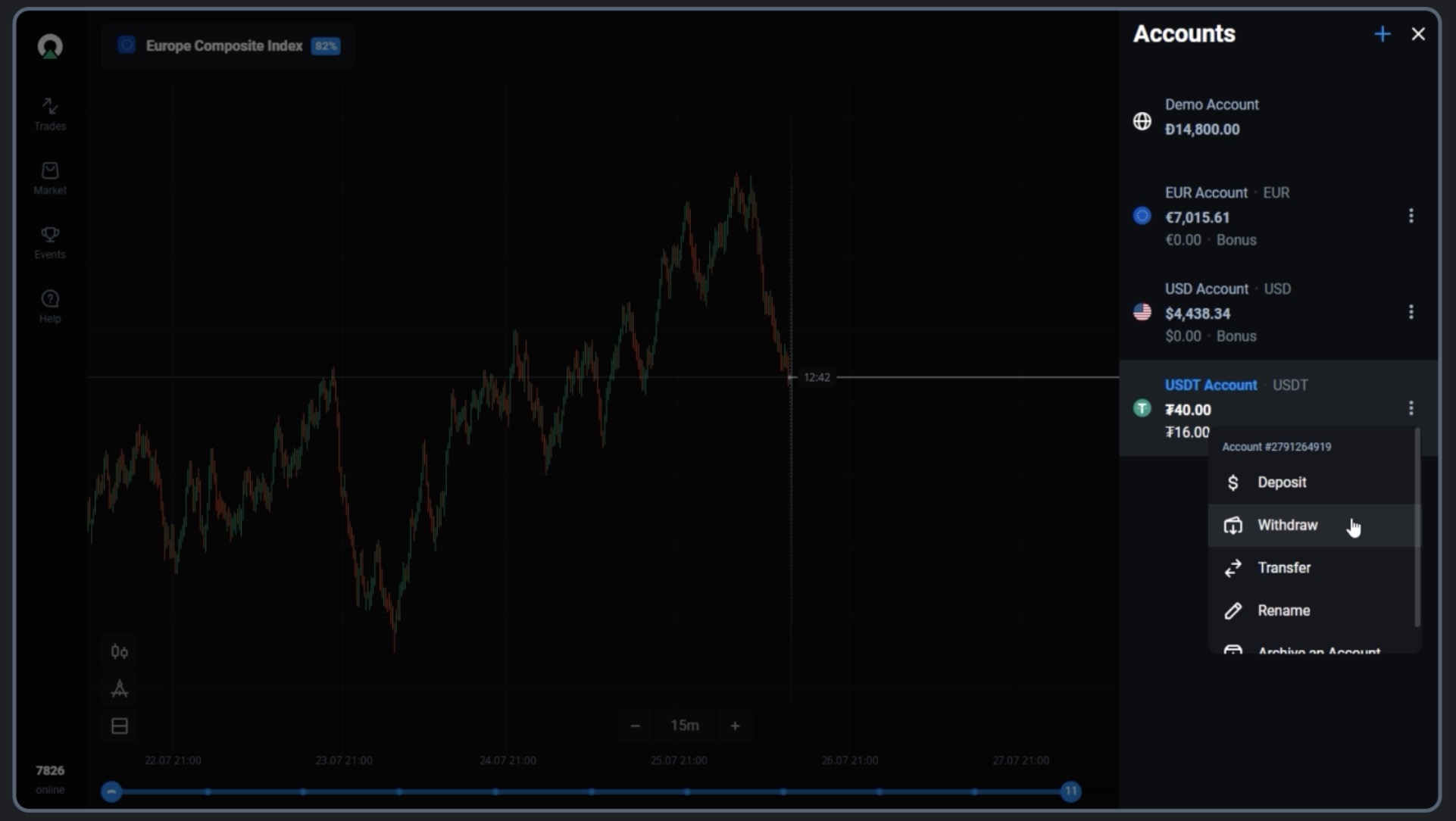Image resolution: width=1456 pixels, height=821 pixels.
Task: Click the 27.07 21:00 axis label
Action: click(1020, 760)
